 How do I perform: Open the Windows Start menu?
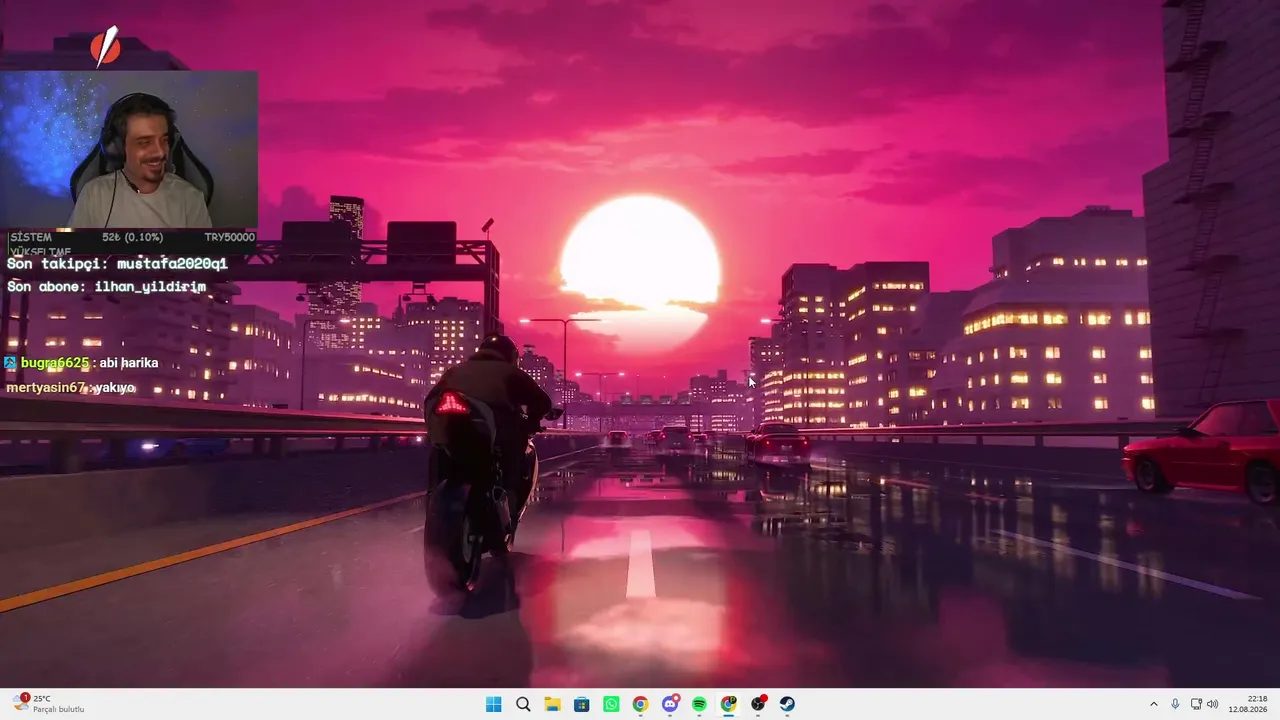493,704
